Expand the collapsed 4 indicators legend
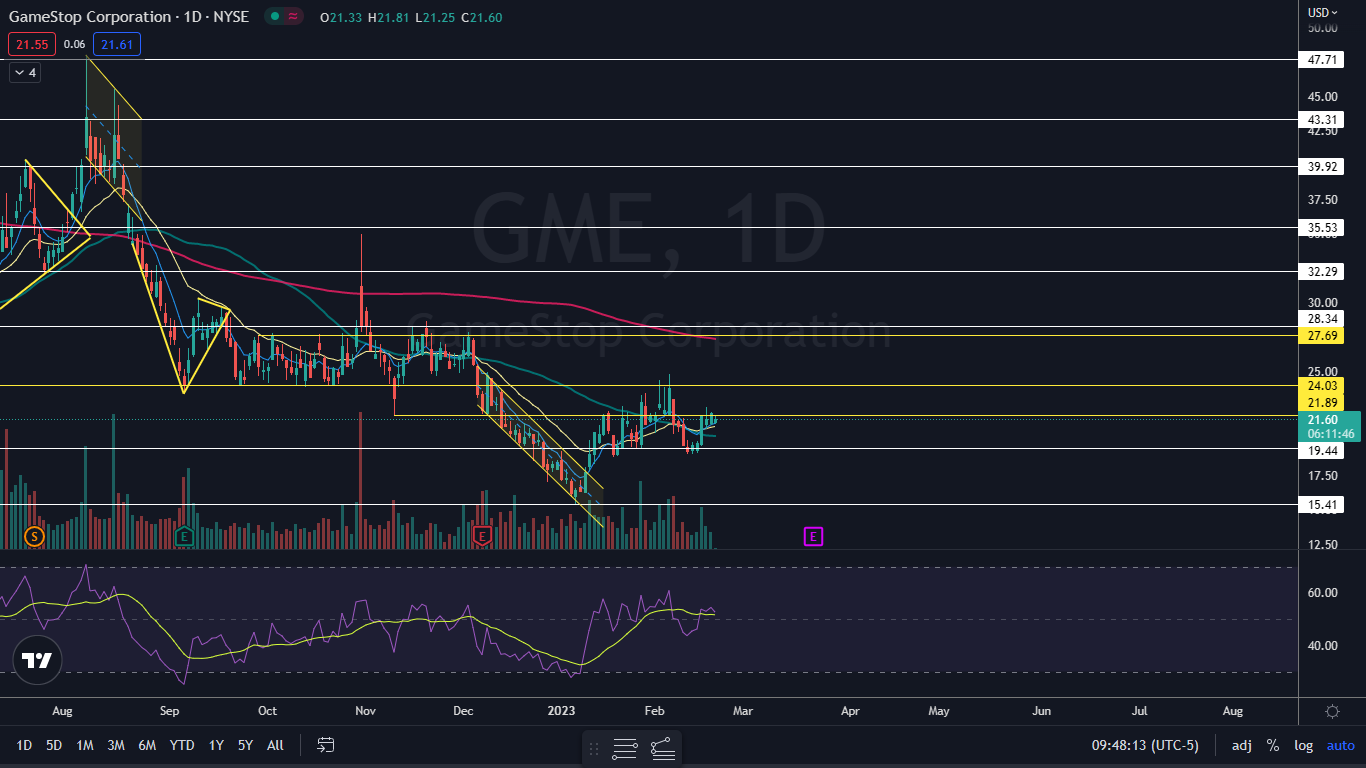Viewport: 1366px width, 768px height. point(24,73)
